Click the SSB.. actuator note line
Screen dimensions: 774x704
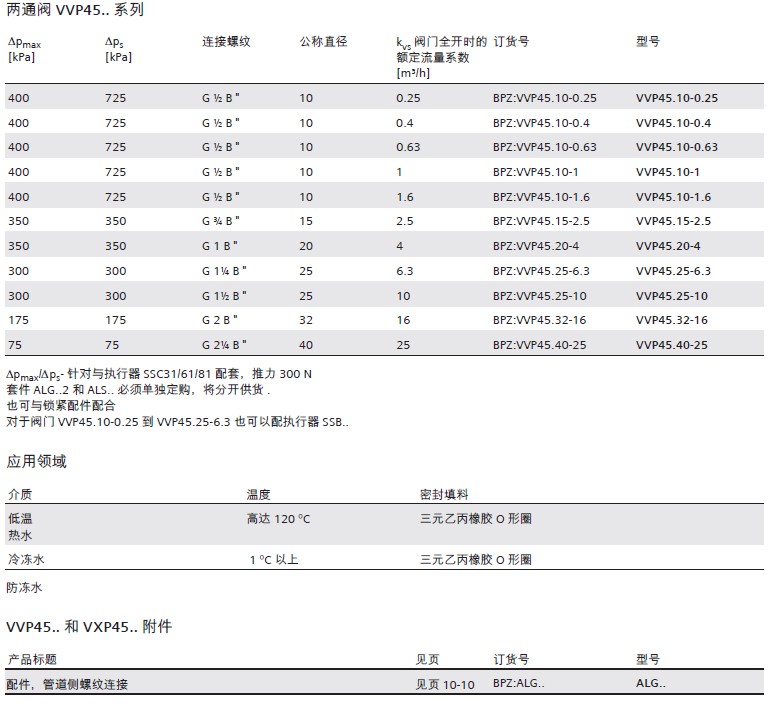177,423
